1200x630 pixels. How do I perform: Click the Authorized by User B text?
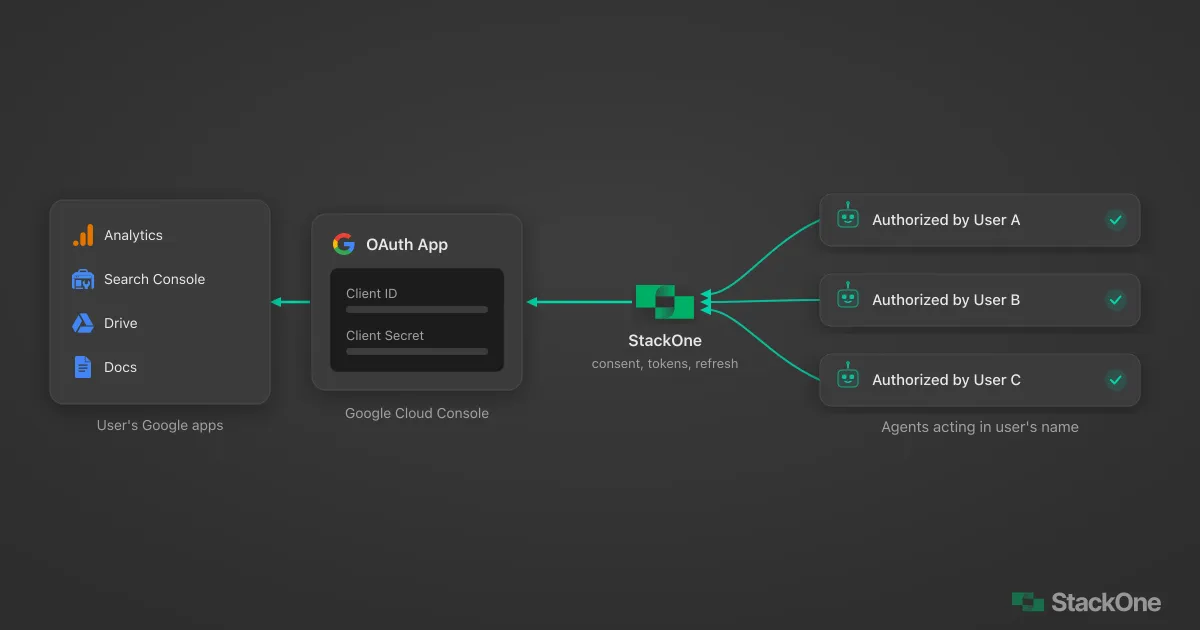(946, 300)
